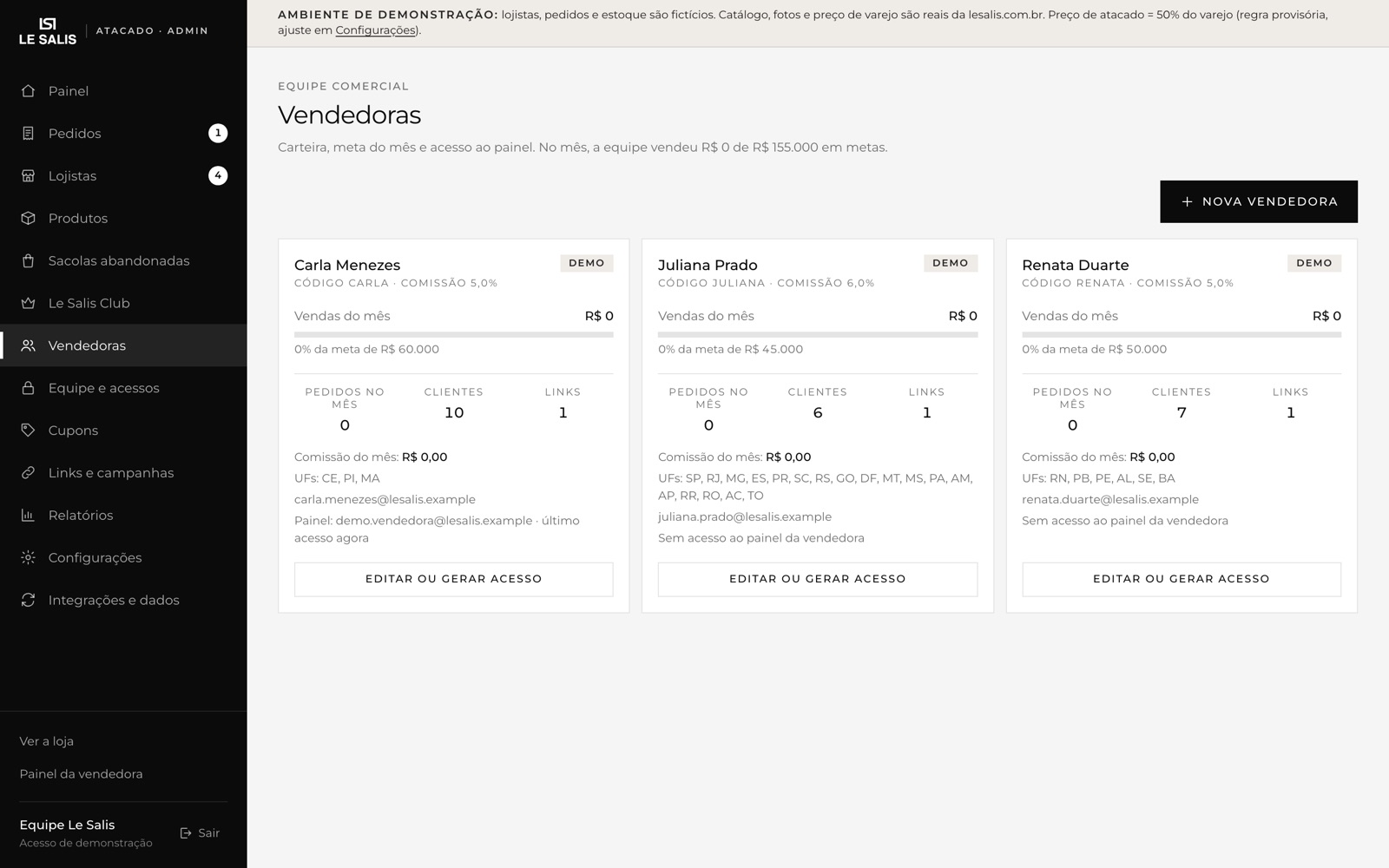Open Painel da vendedora link

tap(81, 774)
